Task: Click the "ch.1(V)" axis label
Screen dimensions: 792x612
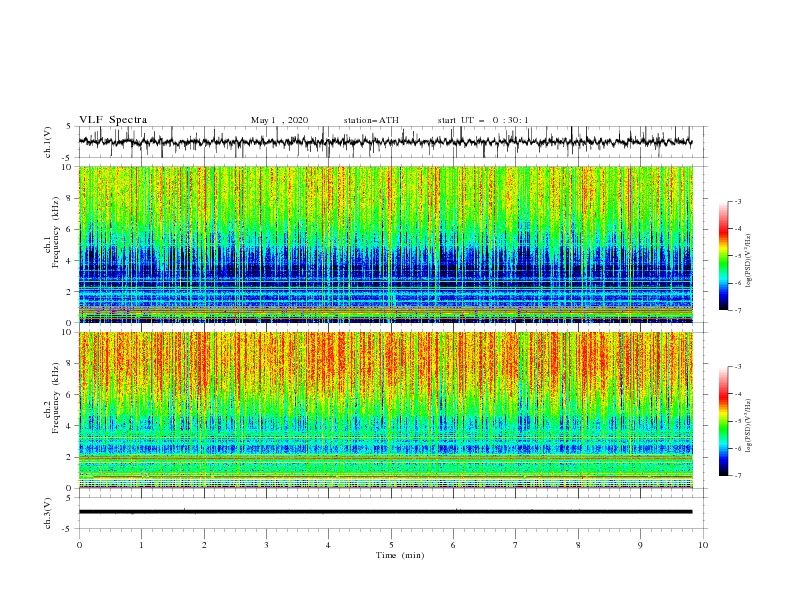Action: pyautogui.click(x=48, y=142)
